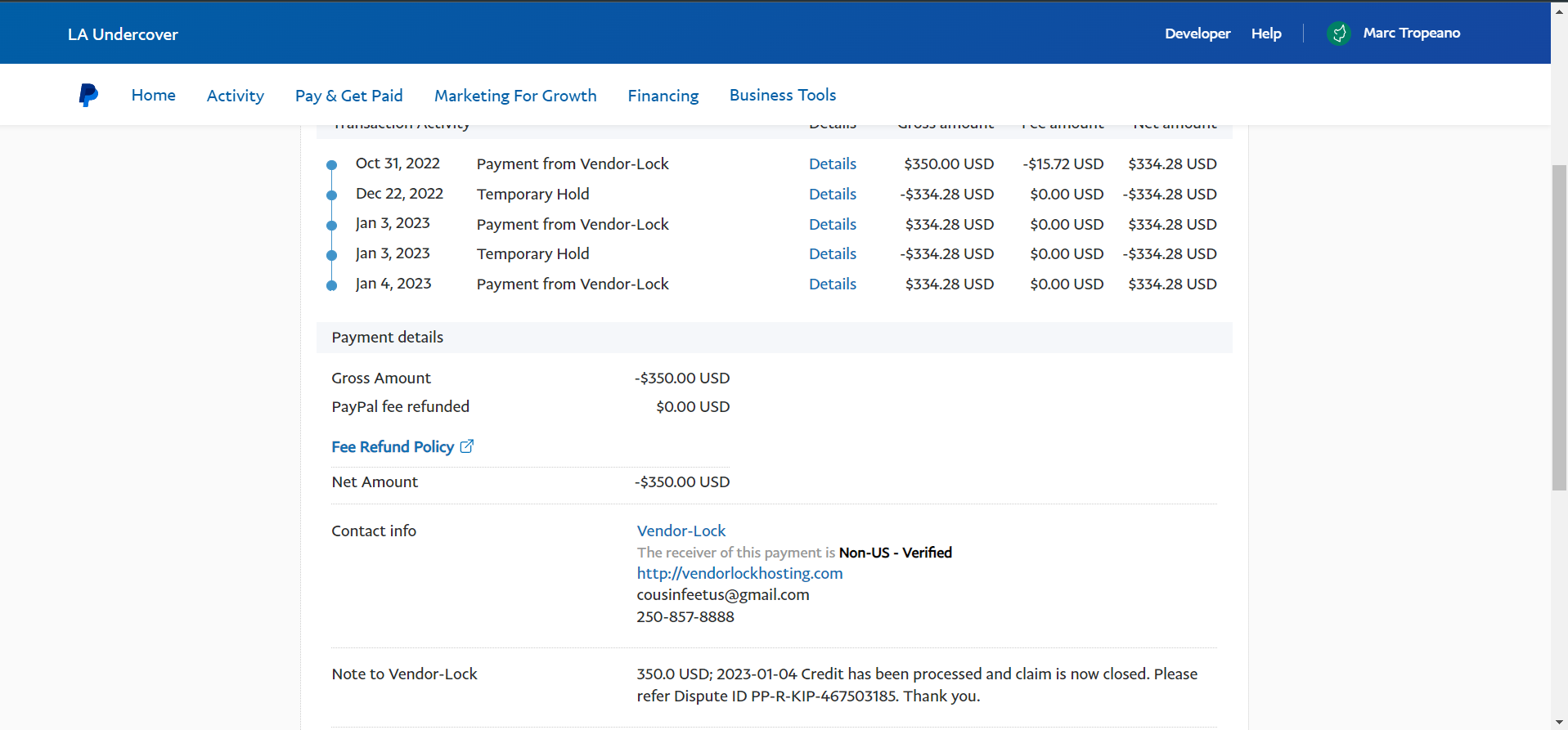Screen dimensions: 1568x730
Task: Click the Non-US - Verified status text
Action: 896,553
